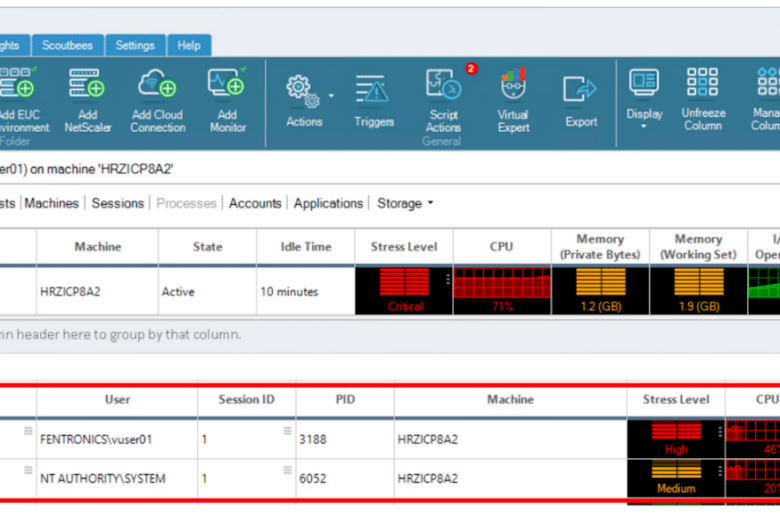Sort processes by Machine column header
This screenshot has height=516, width=780.
click(x=510, y=400)
